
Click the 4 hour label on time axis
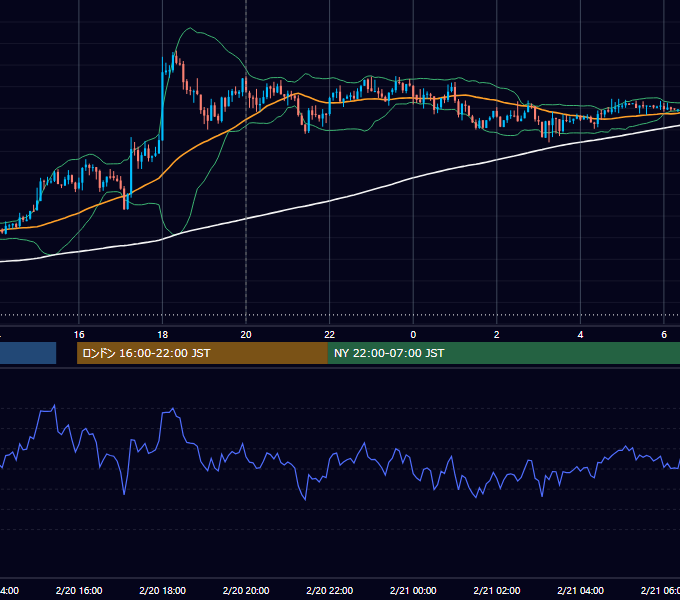point(580,335)
